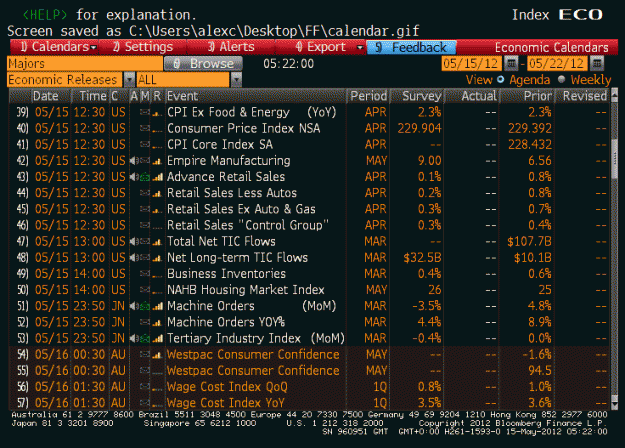Click the Date column header
Image resolution: width=625 pixels, height=448 pixels.
(51, 96)
